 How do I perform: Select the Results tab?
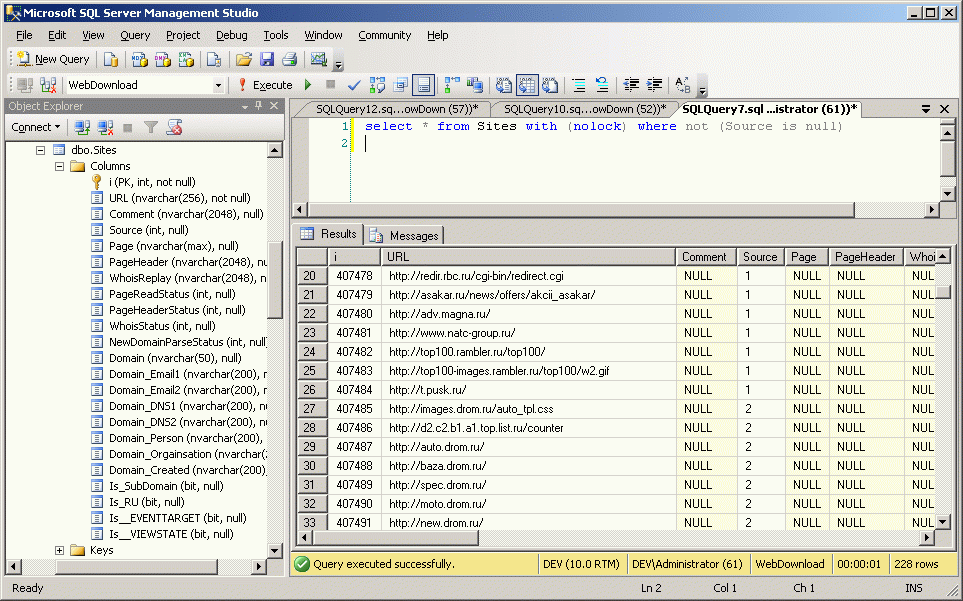329,234
